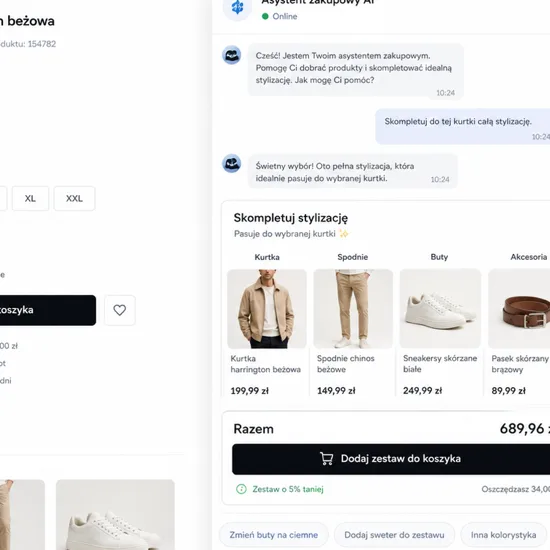The height and width of the screenshot is (550, 550).
Task: Click assistant avatar beside 'Świetny wybór' message
Action: pyautogui.click(x=232, y=163)
